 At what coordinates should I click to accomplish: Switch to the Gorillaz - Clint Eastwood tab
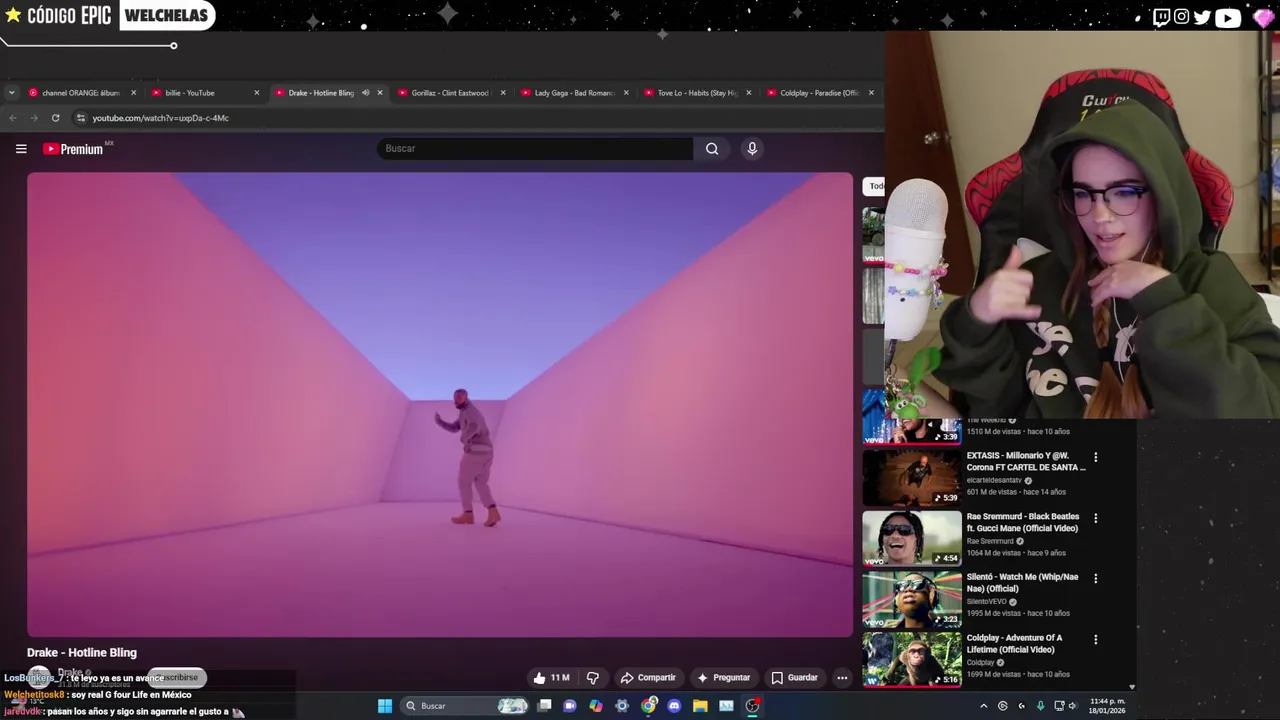(448, 93)
